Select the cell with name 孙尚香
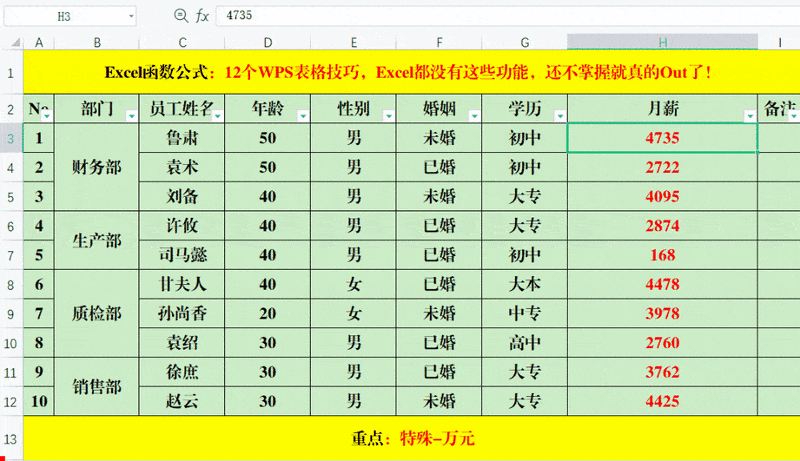 [182, 313]
